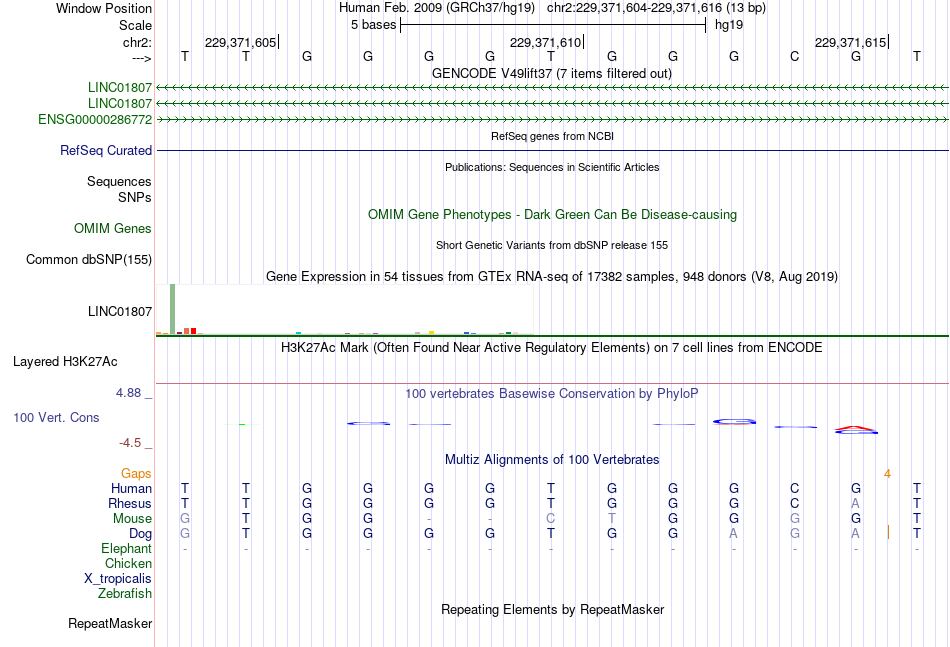Click the orange insertion bar in the Dog row
Screen dimensions: 950x647
(x=888, y=533)
